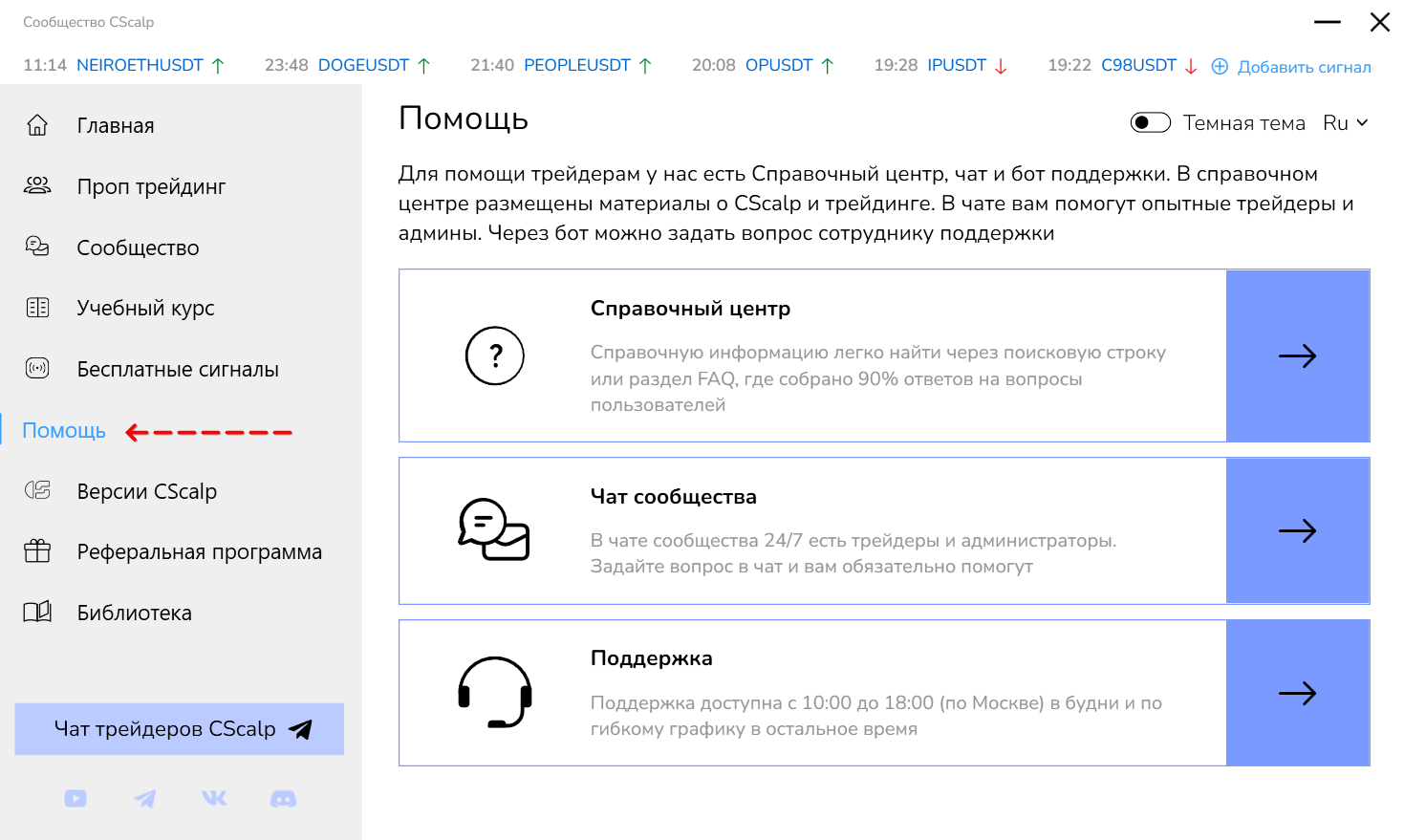This screenshot has width=1404, height=840.
Task: Minimize the Сообщество CScalp window
Action: click(1328, 22)
